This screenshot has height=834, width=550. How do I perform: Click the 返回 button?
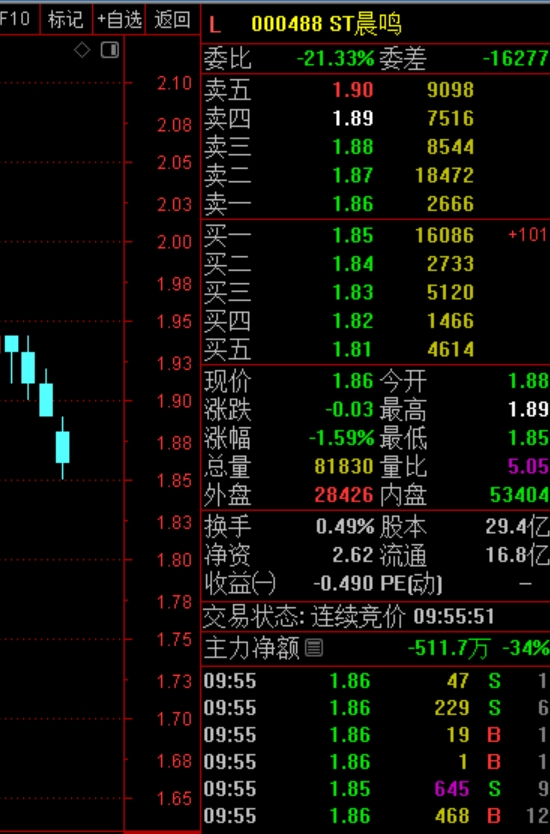click(172, 20)
